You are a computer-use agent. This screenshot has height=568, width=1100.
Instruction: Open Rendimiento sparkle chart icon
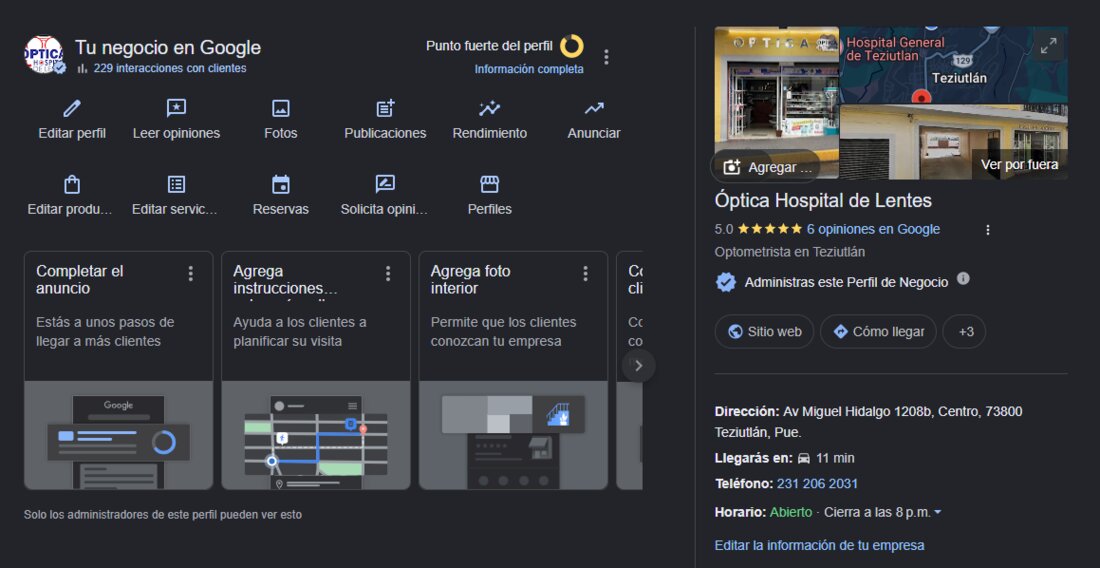click(x=489, y=109)
